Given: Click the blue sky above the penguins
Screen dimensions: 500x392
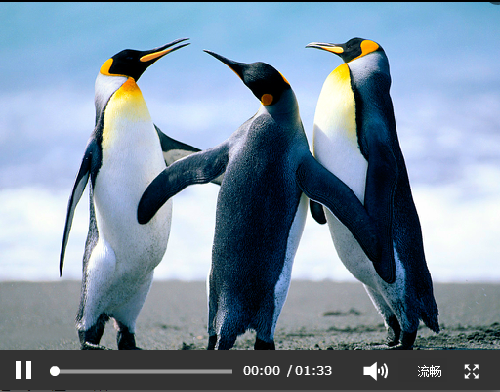Looking at the screenshot, I should 250,23.
